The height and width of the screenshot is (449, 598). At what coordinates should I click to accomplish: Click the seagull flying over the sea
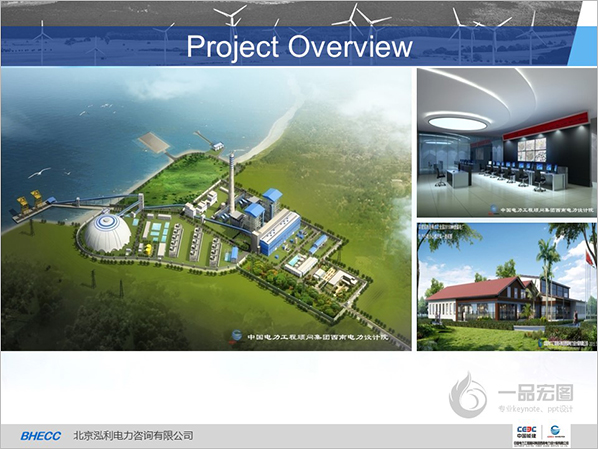pyautogui.click(x=39, y=173)
